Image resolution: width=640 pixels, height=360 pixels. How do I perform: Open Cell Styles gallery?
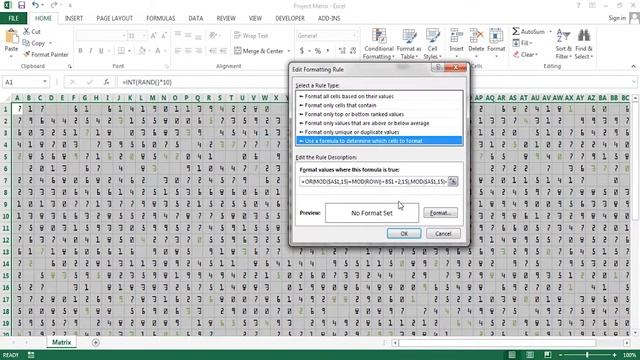coord(432,44)
